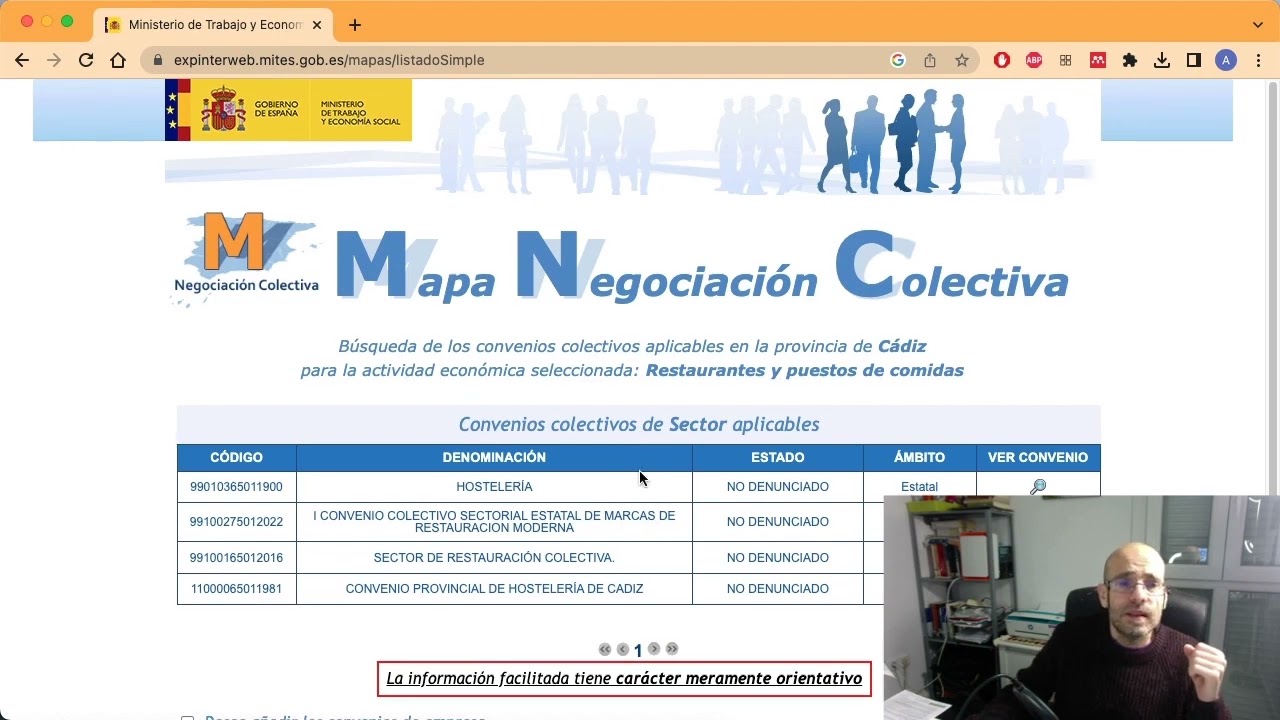Click current page number 1

(x=638, y=651)
